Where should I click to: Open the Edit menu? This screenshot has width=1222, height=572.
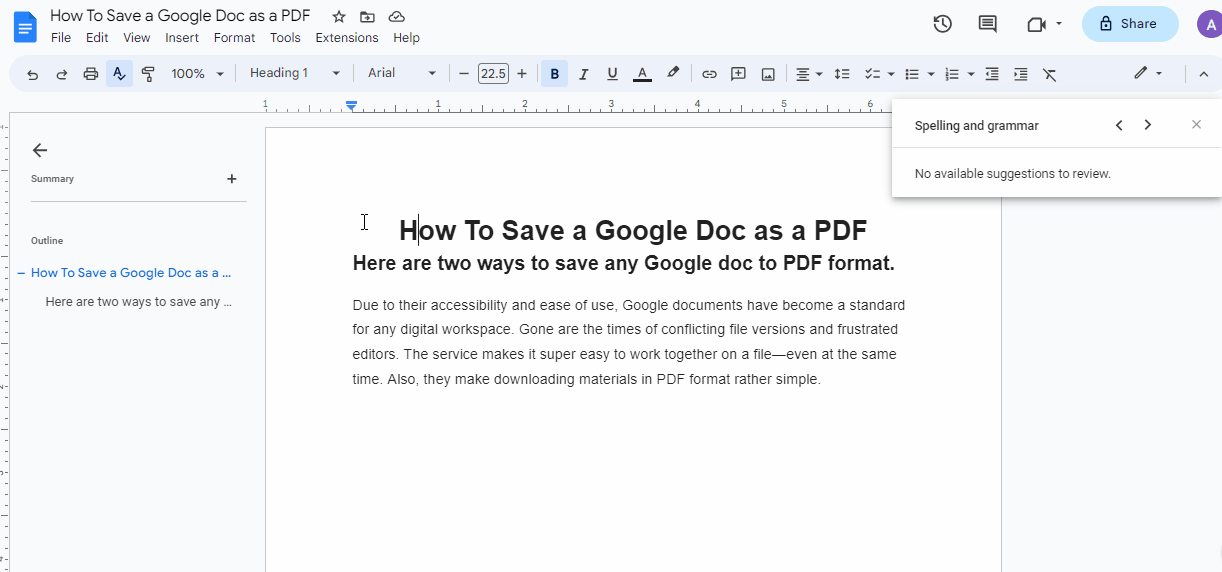click(x=97, y=38)
